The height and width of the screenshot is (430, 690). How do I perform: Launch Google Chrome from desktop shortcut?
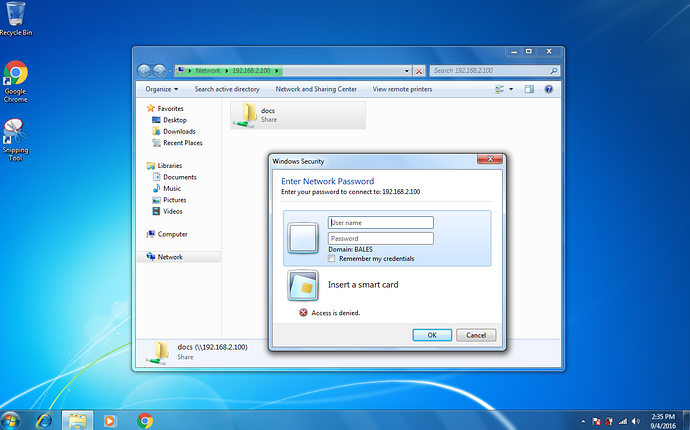click(x=16, y=81)
